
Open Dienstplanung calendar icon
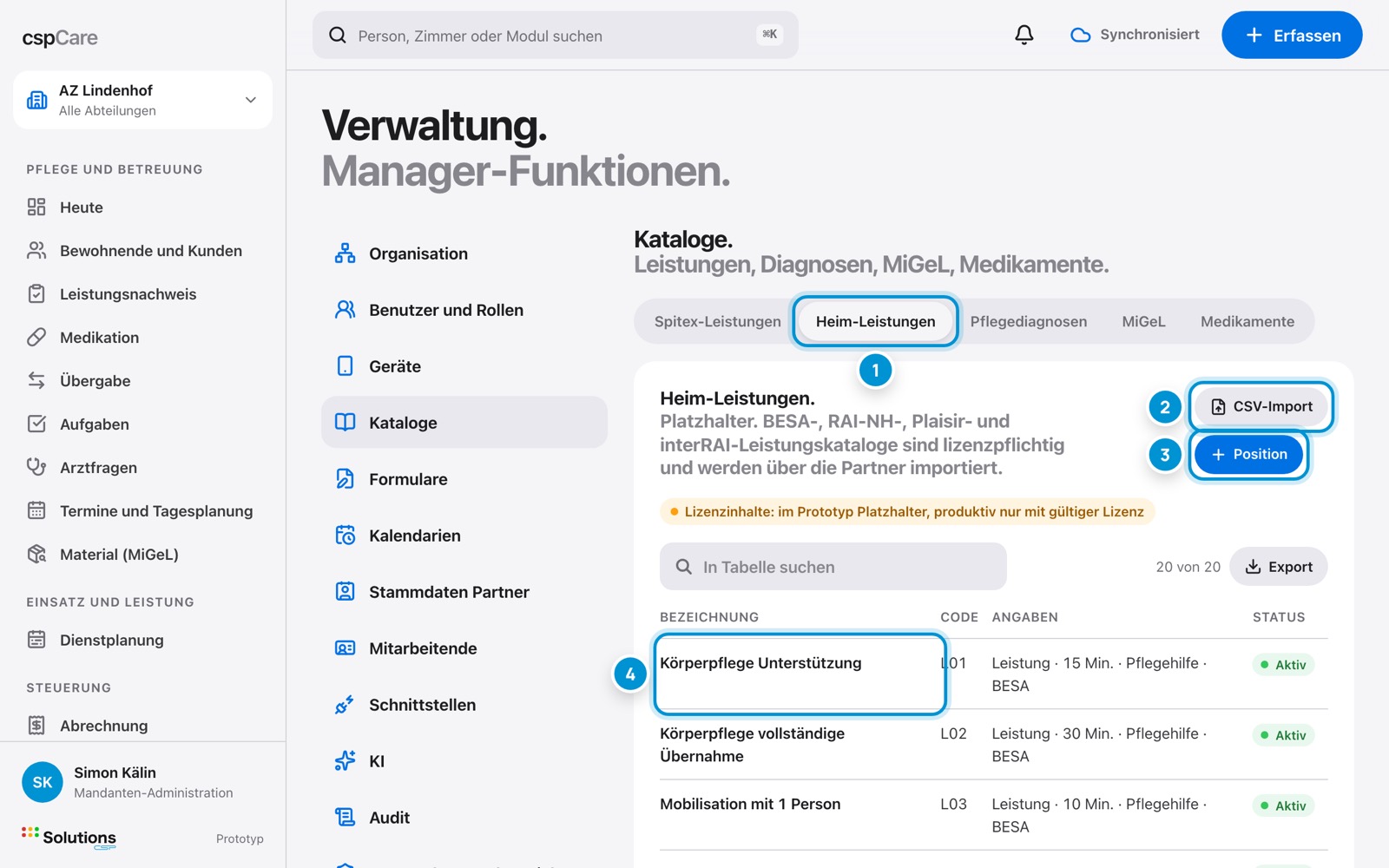[x=36, y=640]
